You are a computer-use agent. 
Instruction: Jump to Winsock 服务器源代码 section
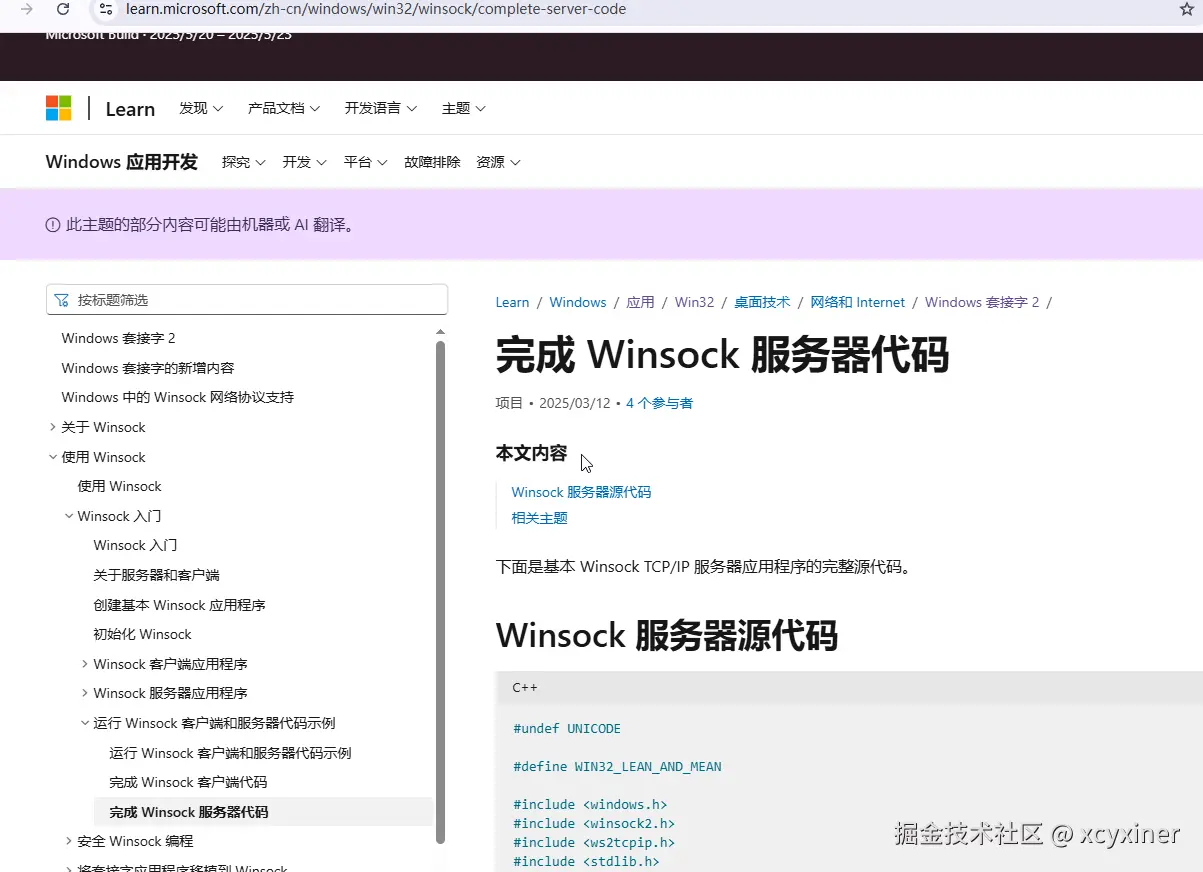tap(581, 492)
